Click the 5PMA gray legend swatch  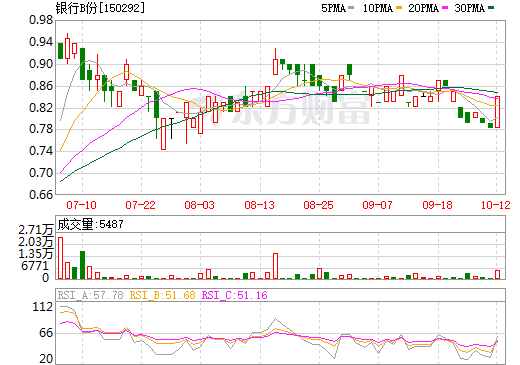tap(351, 7)
